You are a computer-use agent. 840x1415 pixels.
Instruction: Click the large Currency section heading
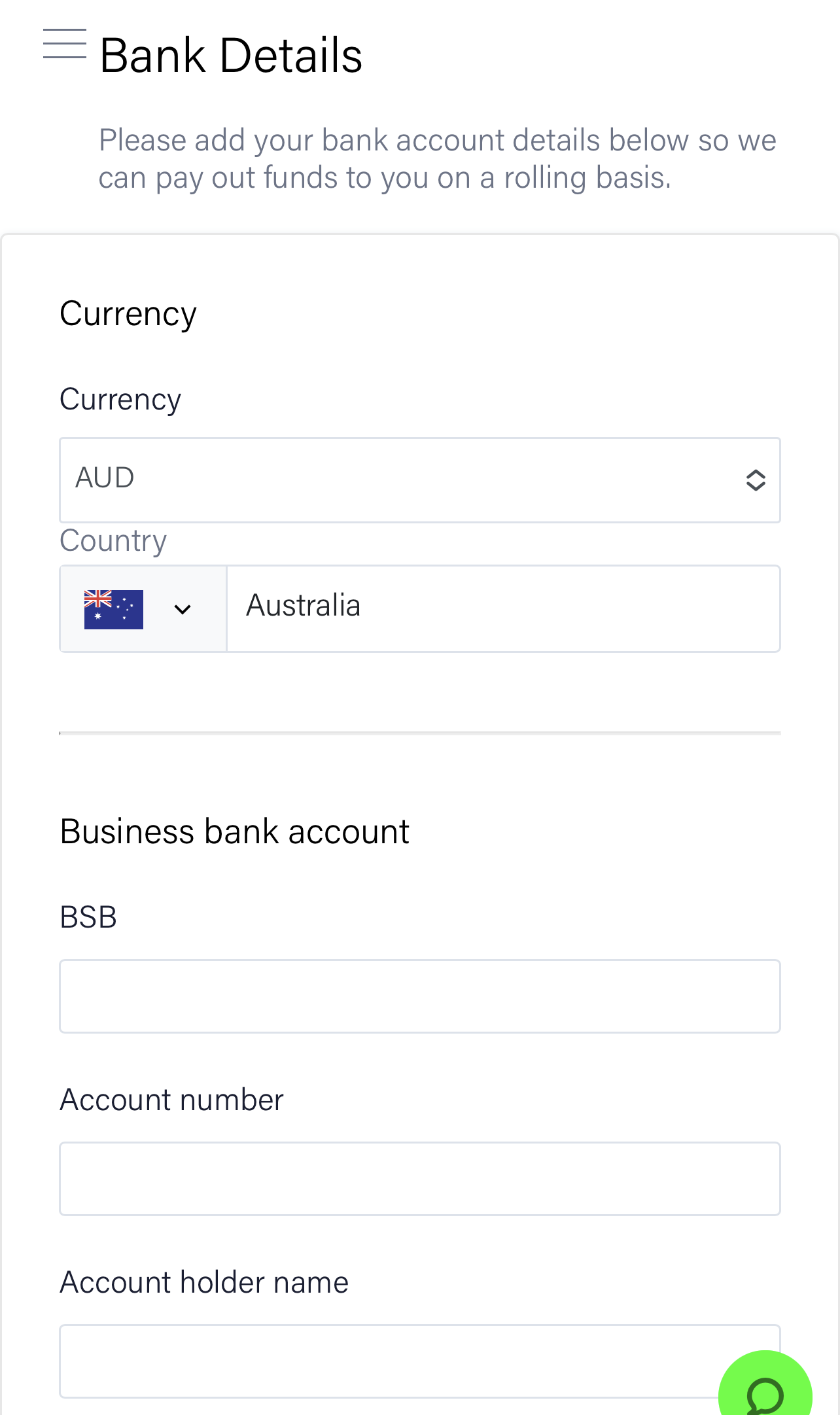click(x=128, y=314)
